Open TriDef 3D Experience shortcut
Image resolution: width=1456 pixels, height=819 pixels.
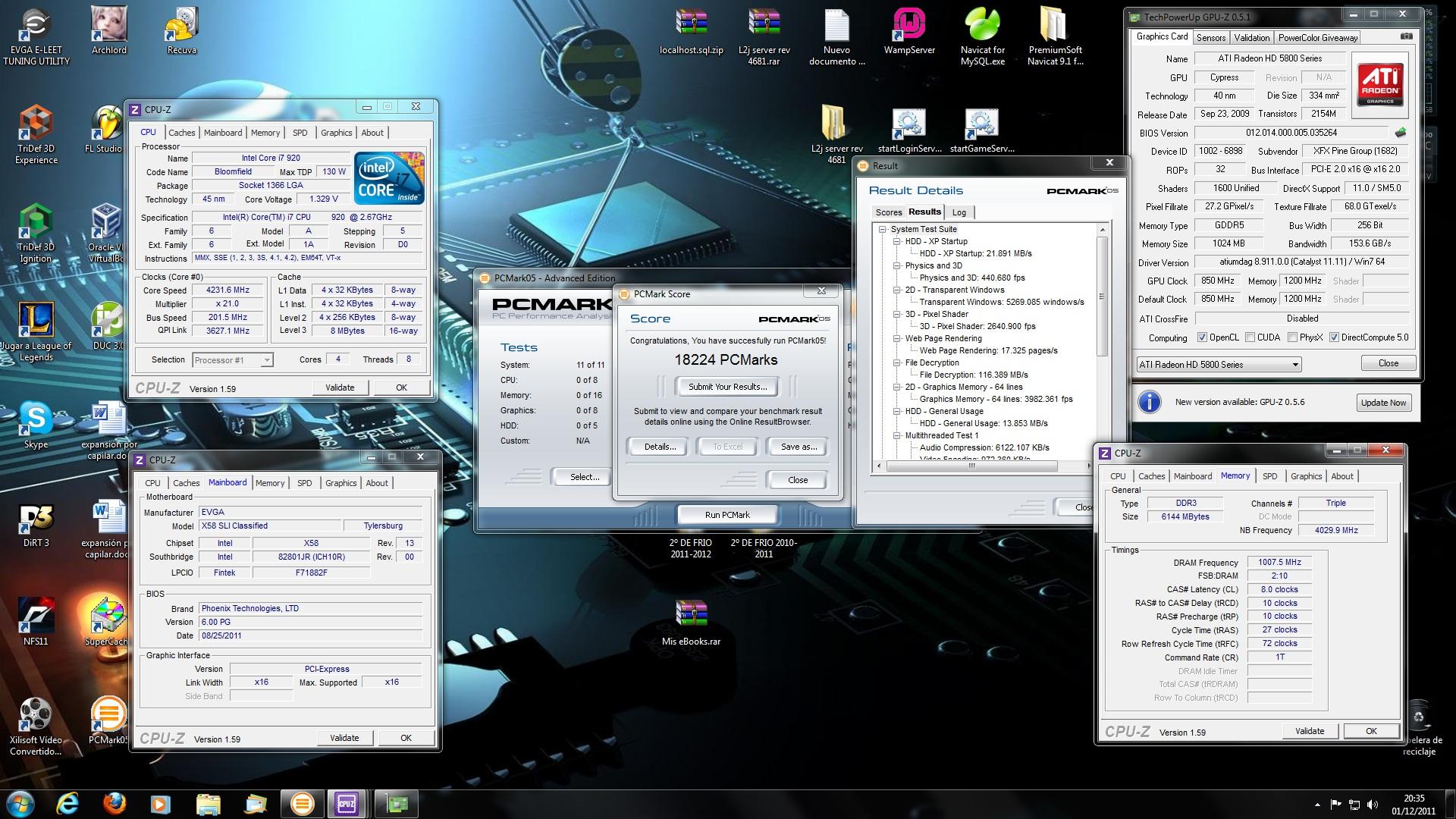pos(36,135)
